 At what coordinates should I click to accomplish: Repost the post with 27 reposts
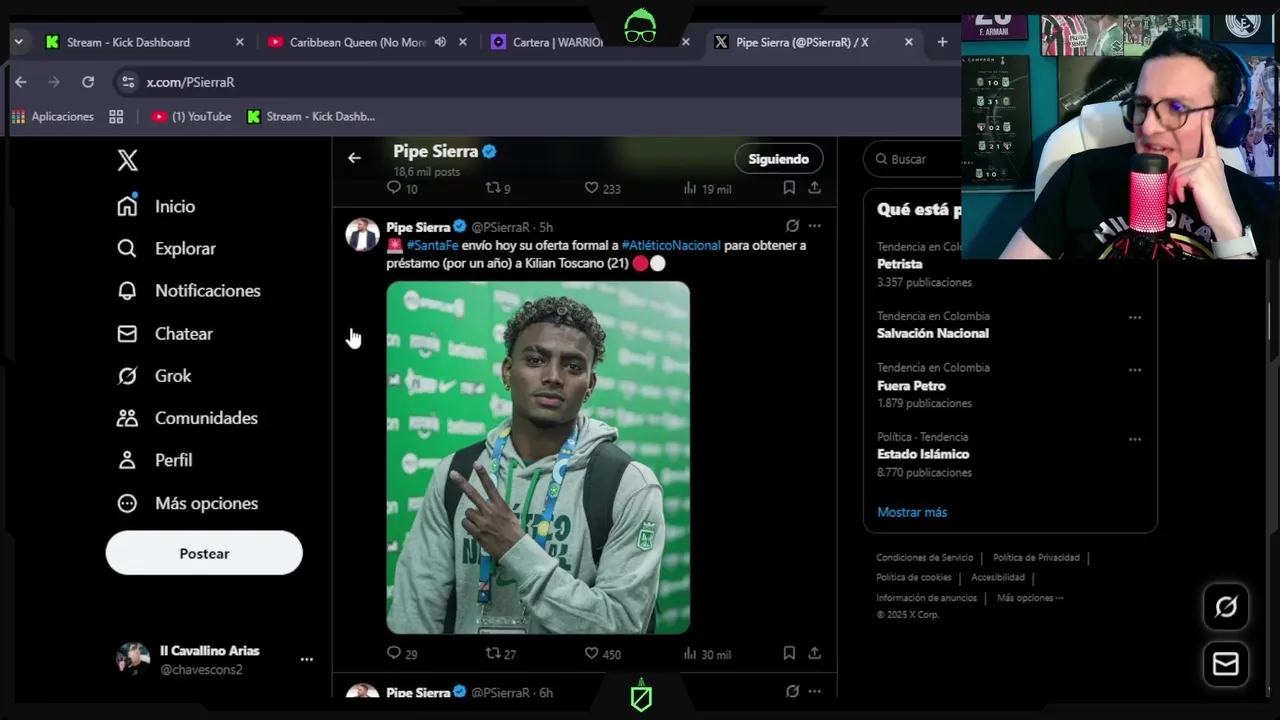(x=501, y=654)
